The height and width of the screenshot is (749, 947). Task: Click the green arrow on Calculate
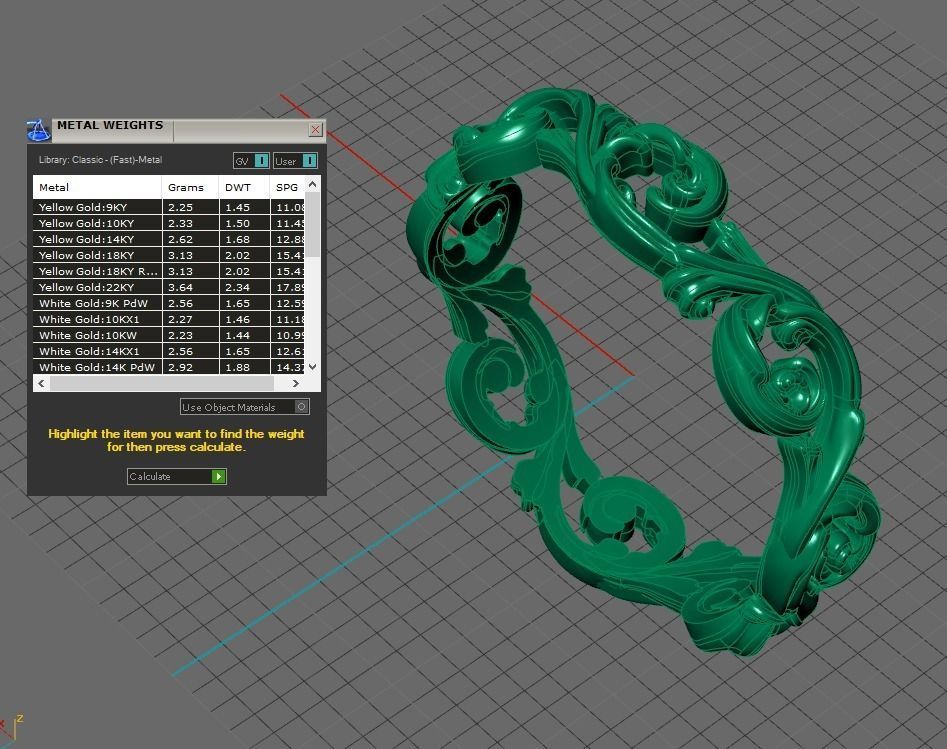219,477
